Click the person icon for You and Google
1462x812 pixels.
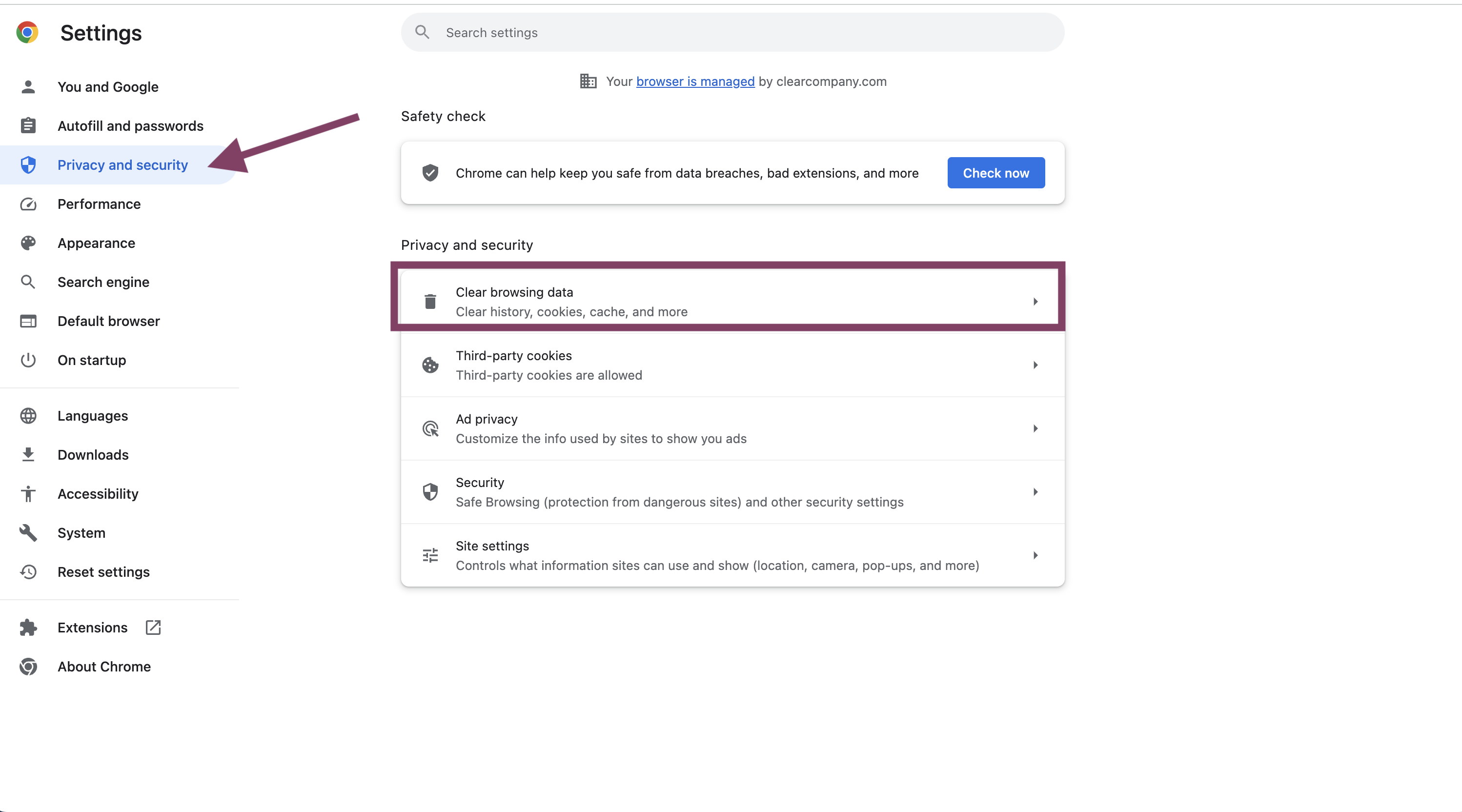click(28, 87)
